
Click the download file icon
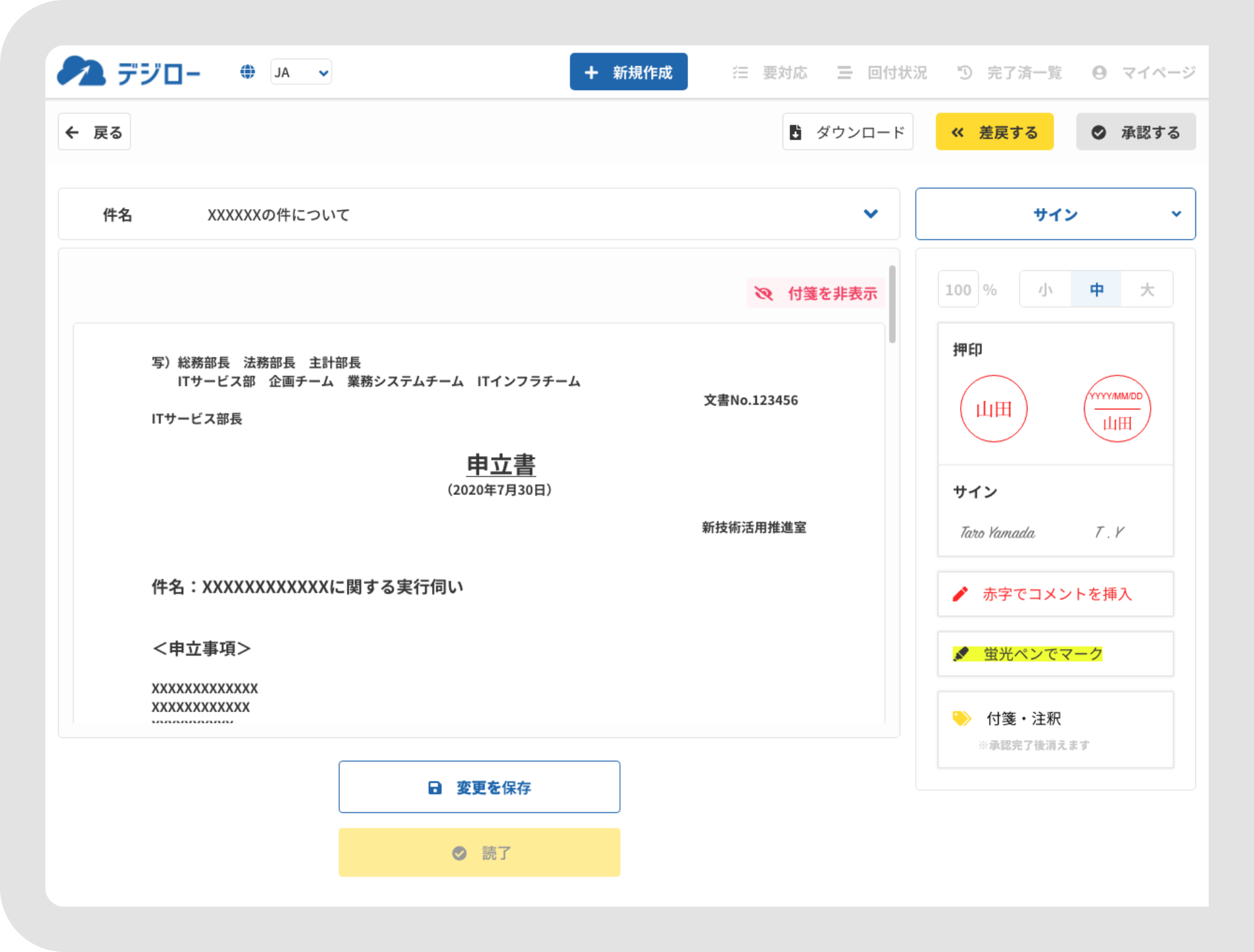pos(796,132)
